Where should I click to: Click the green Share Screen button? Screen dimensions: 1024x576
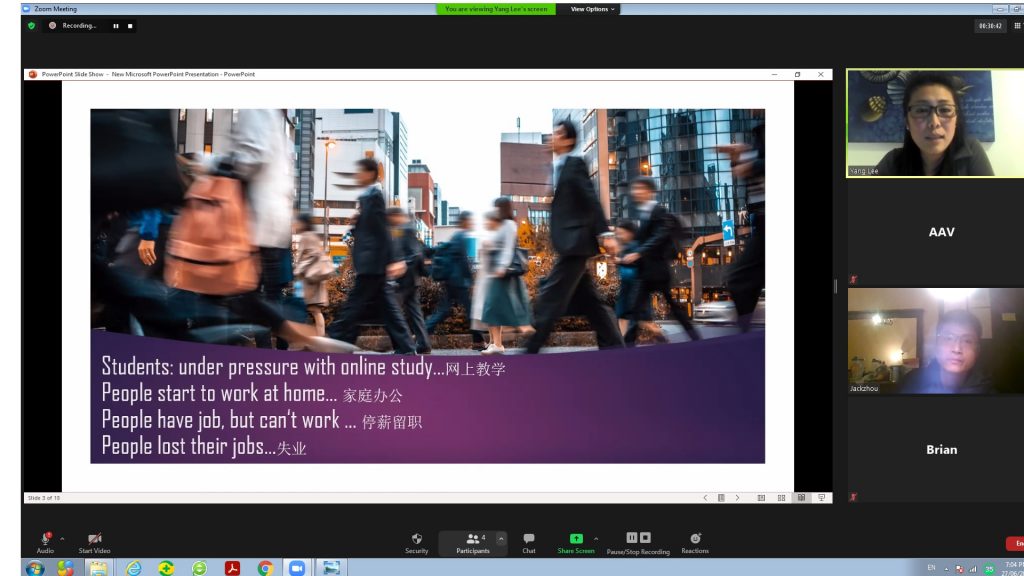(575, 542)
